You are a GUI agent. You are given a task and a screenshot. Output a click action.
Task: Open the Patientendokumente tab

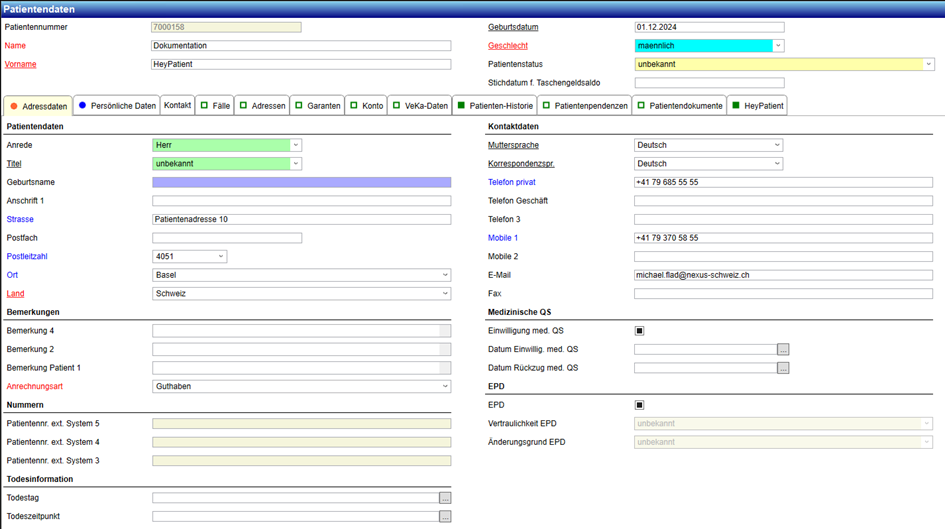click(x=685, y=105)
